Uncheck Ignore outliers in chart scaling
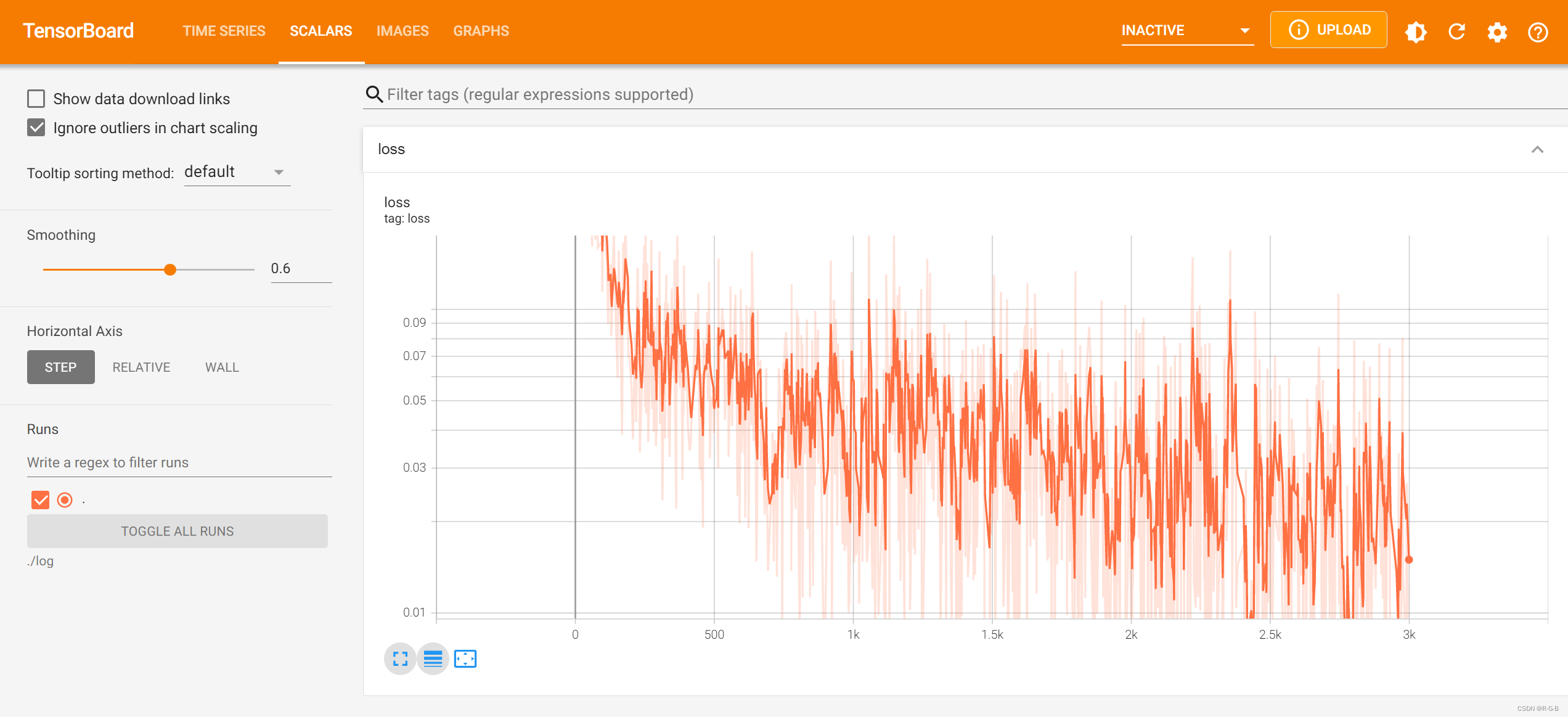The width and height of the screenshot is (1568, 717). 36,128
